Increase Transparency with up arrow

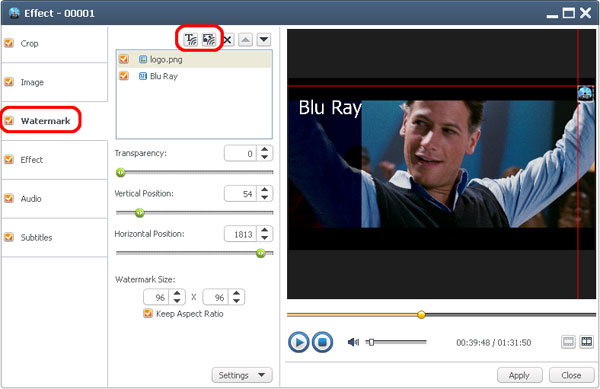coord(264,150)
